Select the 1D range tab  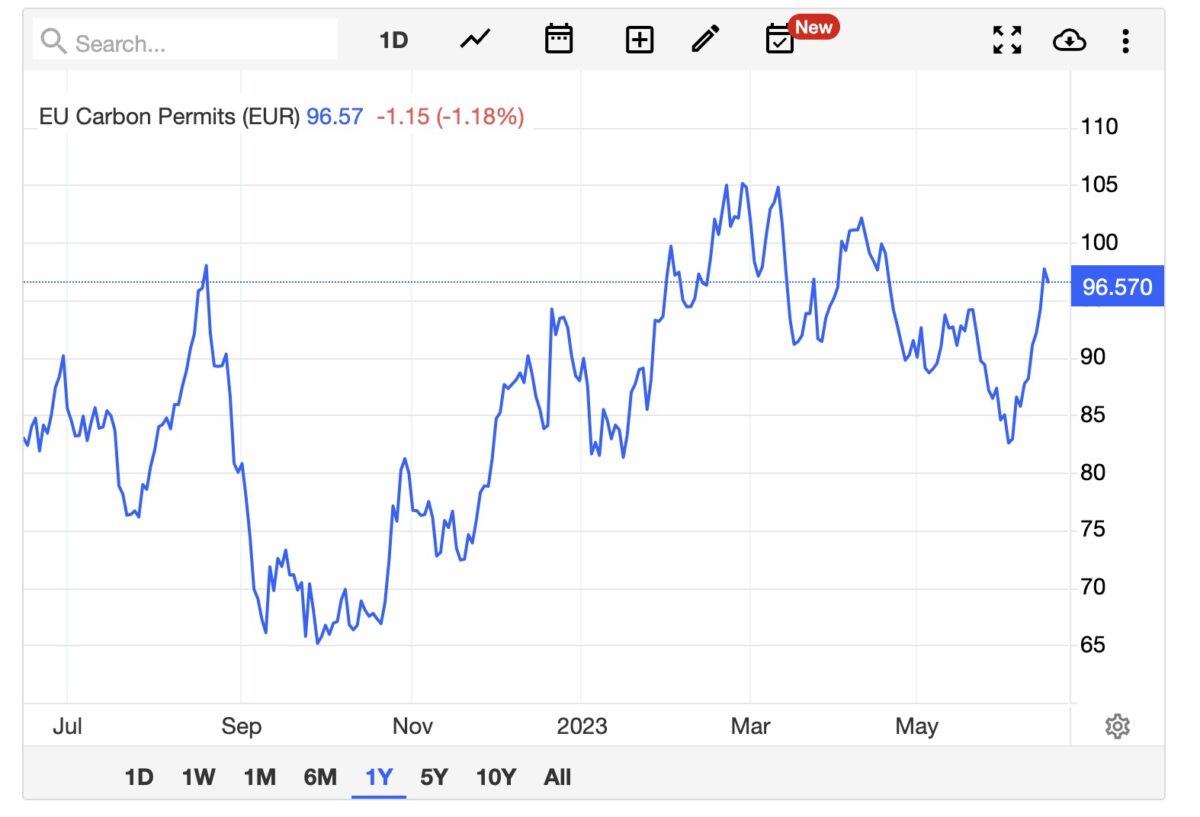tap(139, 777)
